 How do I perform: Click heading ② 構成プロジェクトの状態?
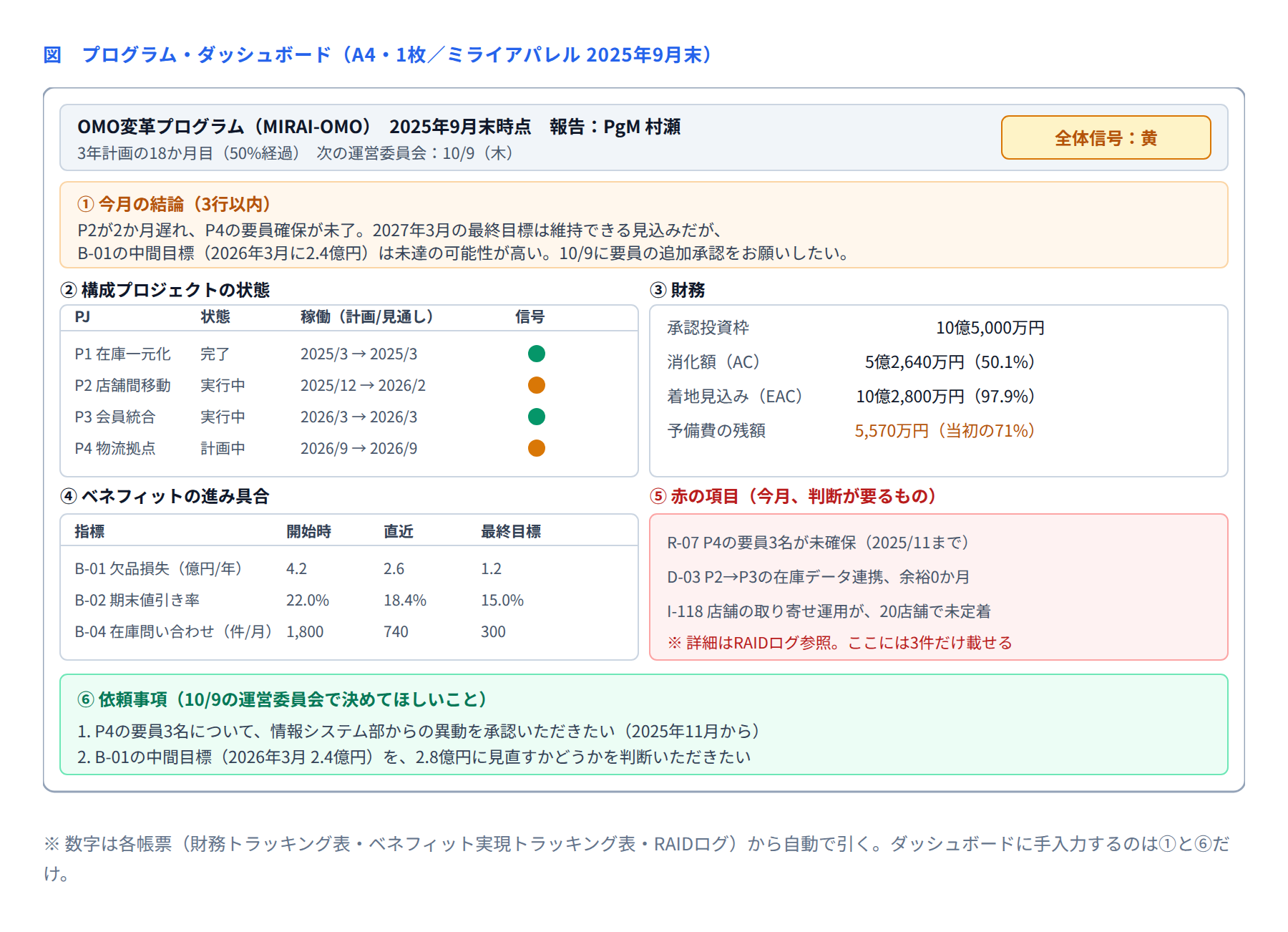[165, 290]
